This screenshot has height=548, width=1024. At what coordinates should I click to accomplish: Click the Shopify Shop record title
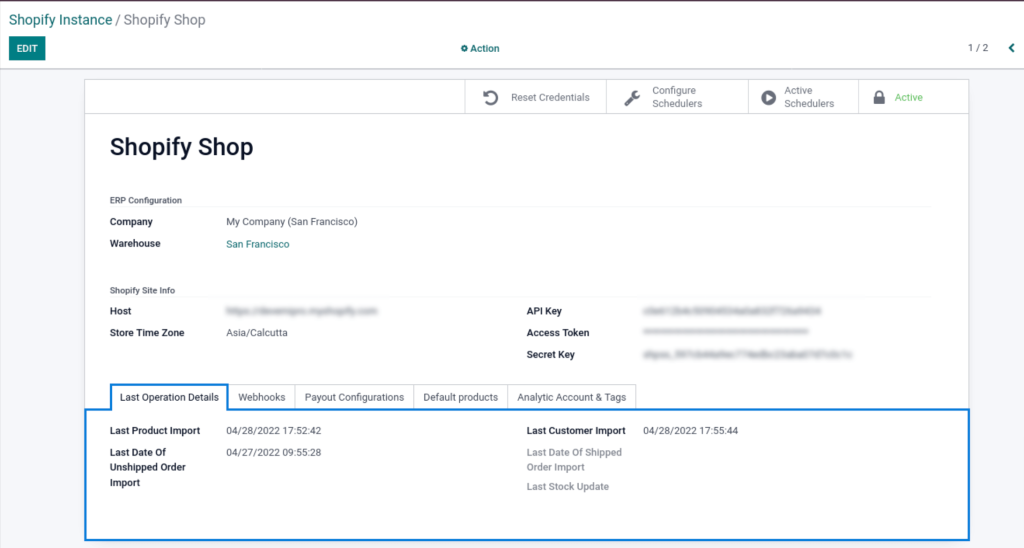[x=182, y=147]
